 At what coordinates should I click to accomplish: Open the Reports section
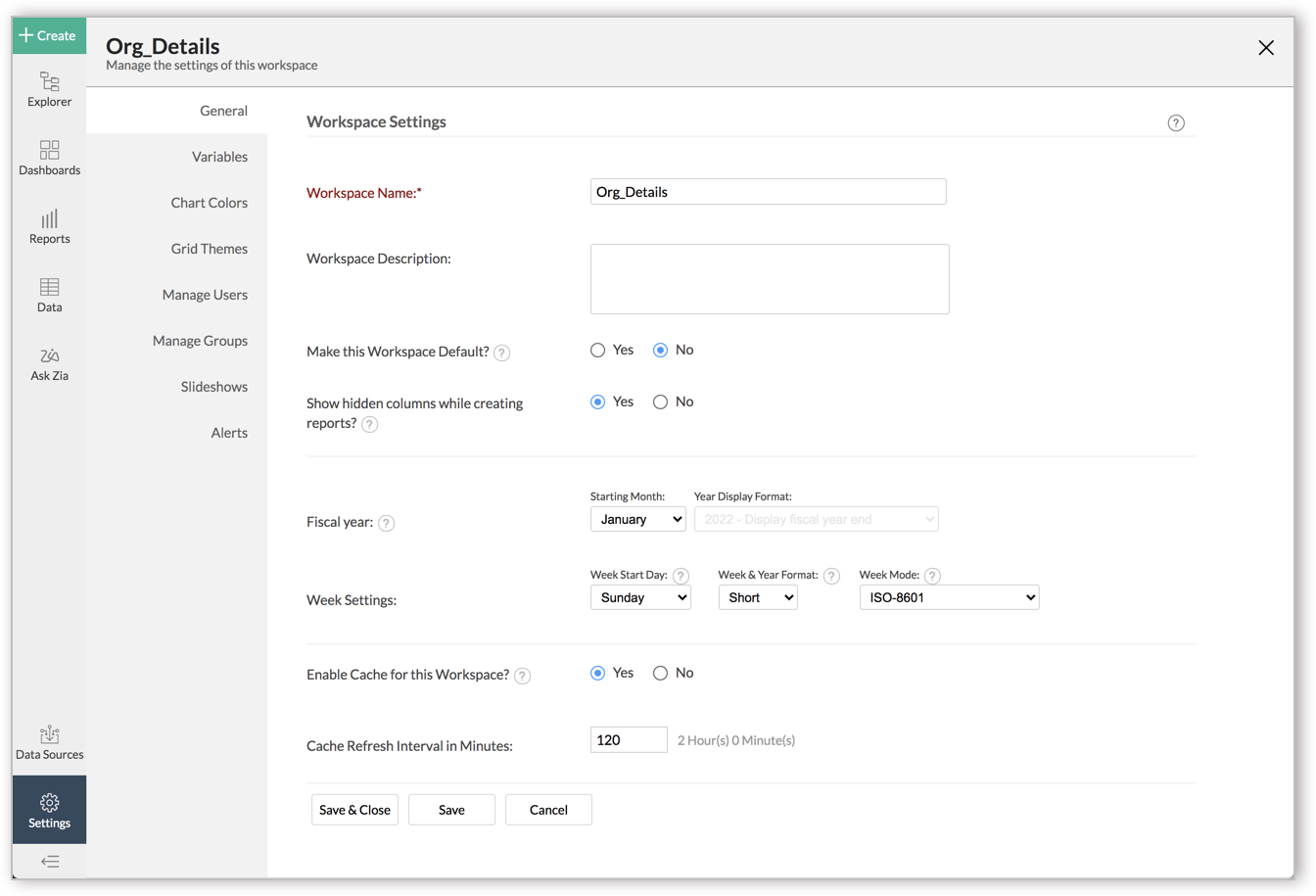coord(49,225)
